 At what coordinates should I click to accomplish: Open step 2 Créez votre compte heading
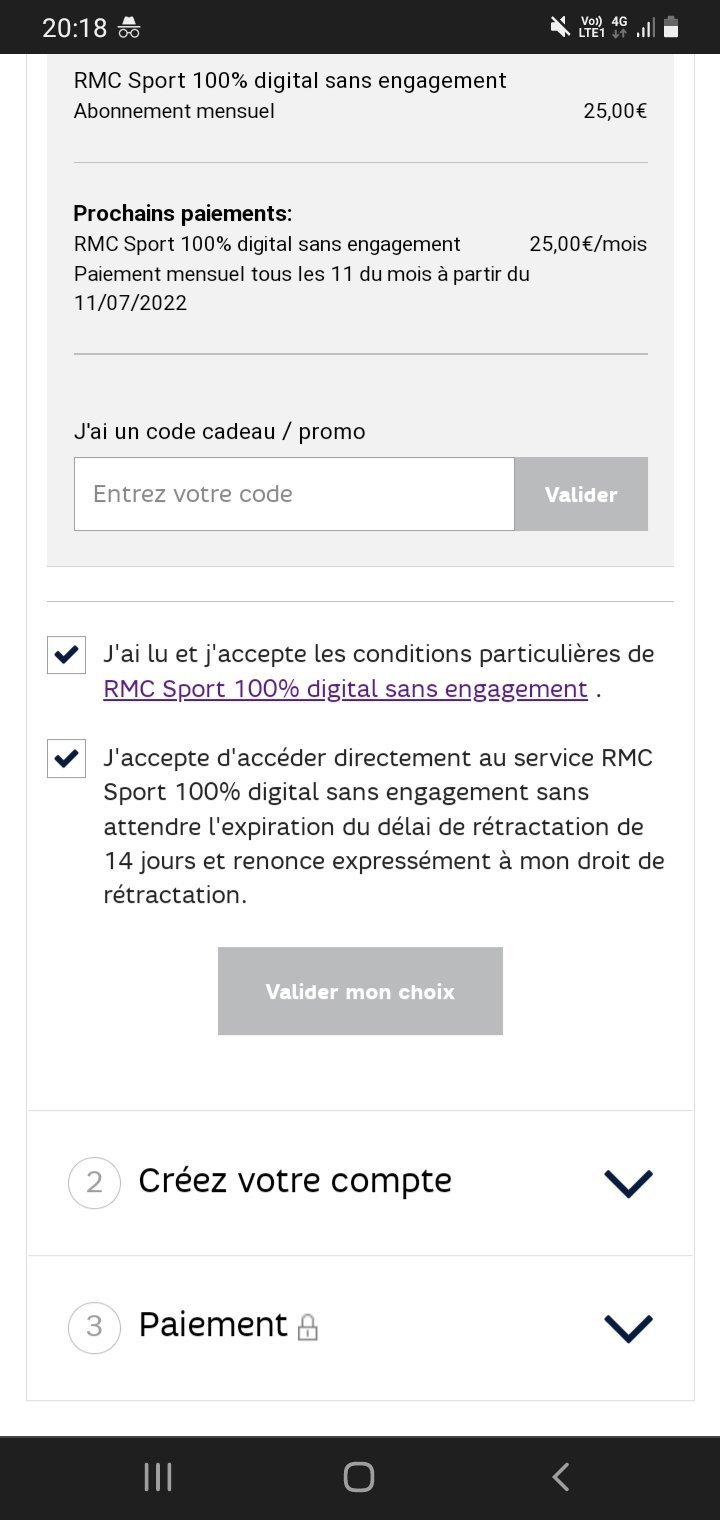click(295, 1181)
